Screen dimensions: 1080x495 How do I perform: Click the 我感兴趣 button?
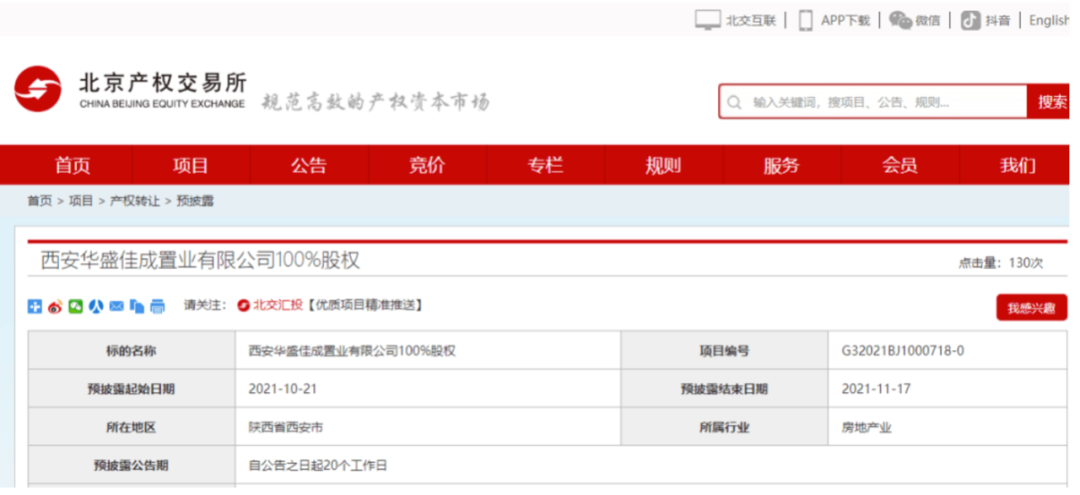coord(1030,308)
